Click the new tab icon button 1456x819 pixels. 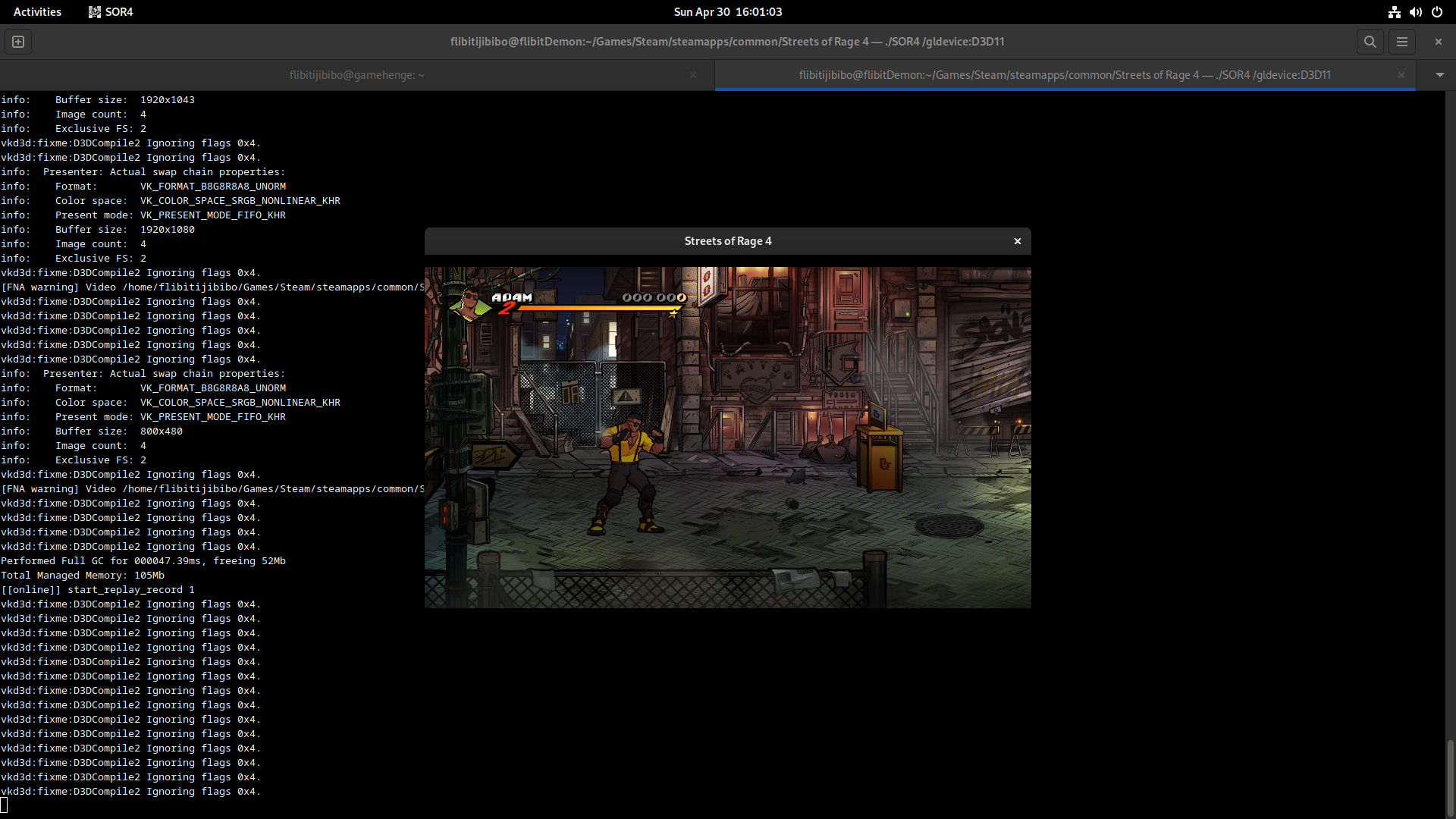18,42
